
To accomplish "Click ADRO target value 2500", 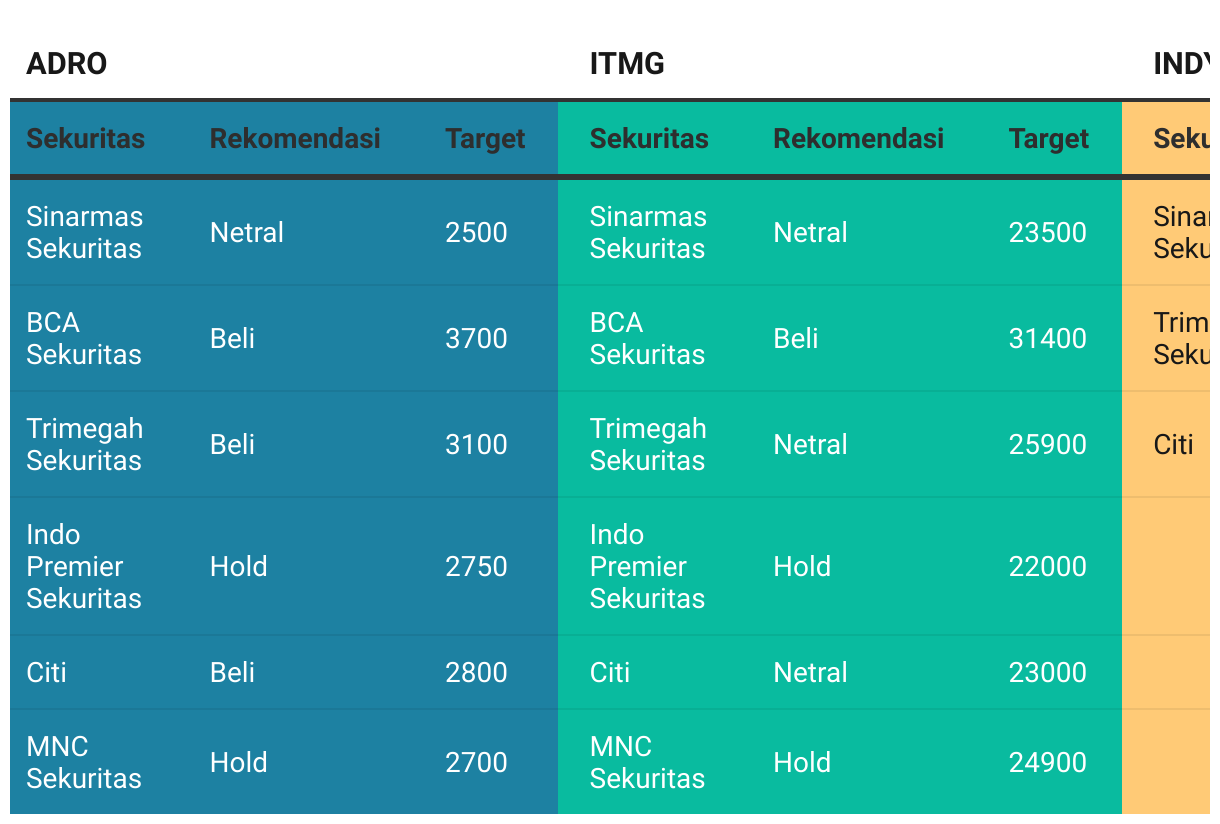I will point(476,232).
